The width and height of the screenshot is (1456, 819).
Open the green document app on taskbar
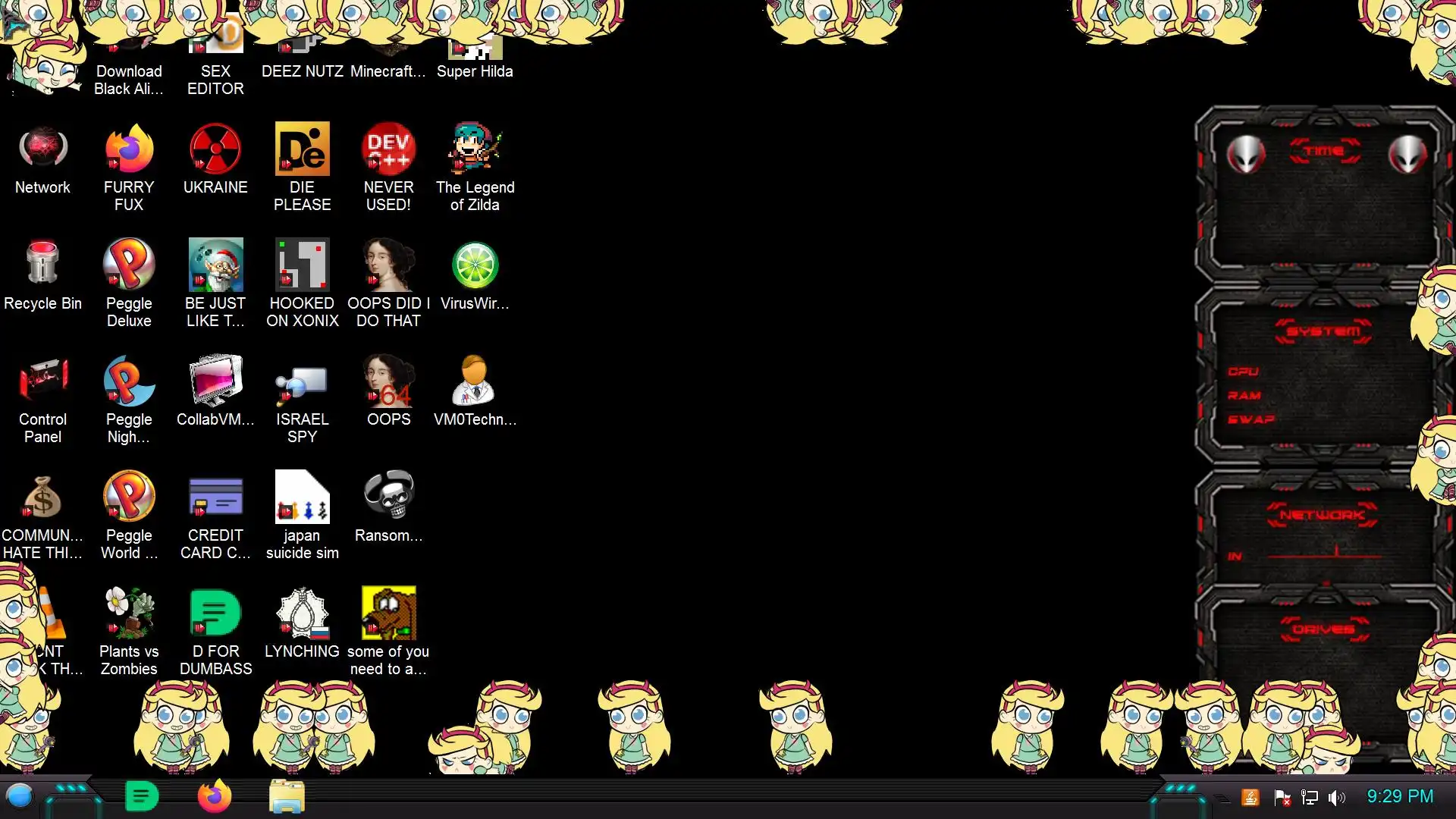(141, 796)
